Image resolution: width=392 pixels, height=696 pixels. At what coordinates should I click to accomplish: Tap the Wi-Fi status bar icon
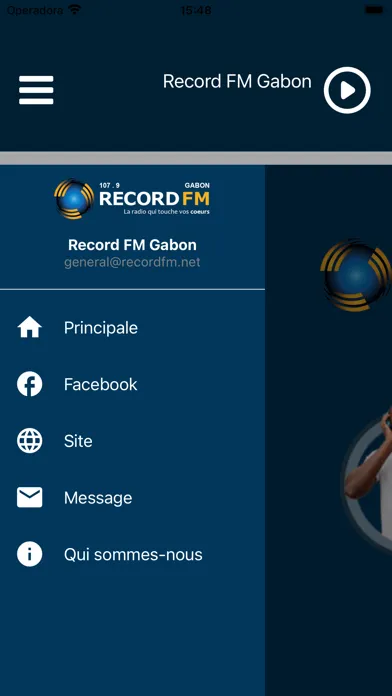click(75, 10)
